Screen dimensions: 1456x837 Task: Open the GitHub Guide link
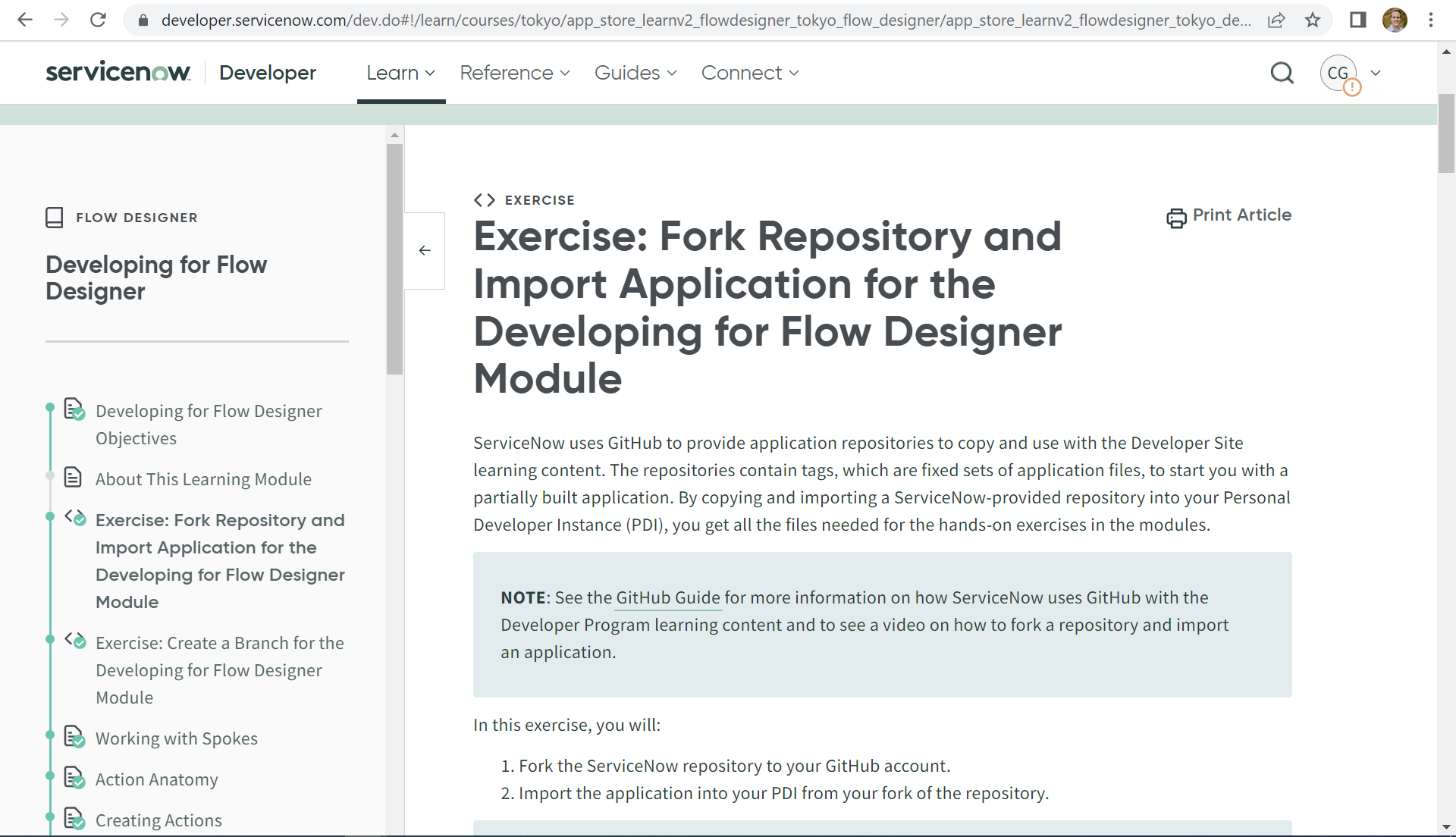(x=667, y=597)
